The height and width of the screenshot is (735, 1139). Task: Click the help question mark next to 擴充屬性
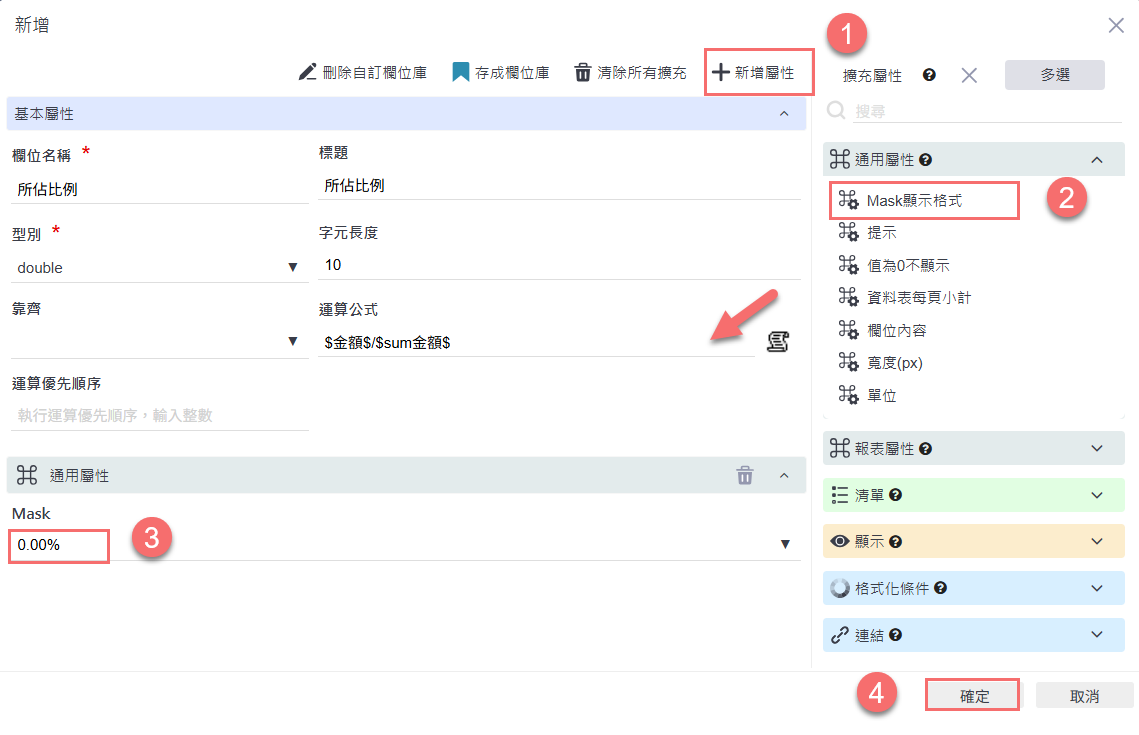click(x=929, y=75)
